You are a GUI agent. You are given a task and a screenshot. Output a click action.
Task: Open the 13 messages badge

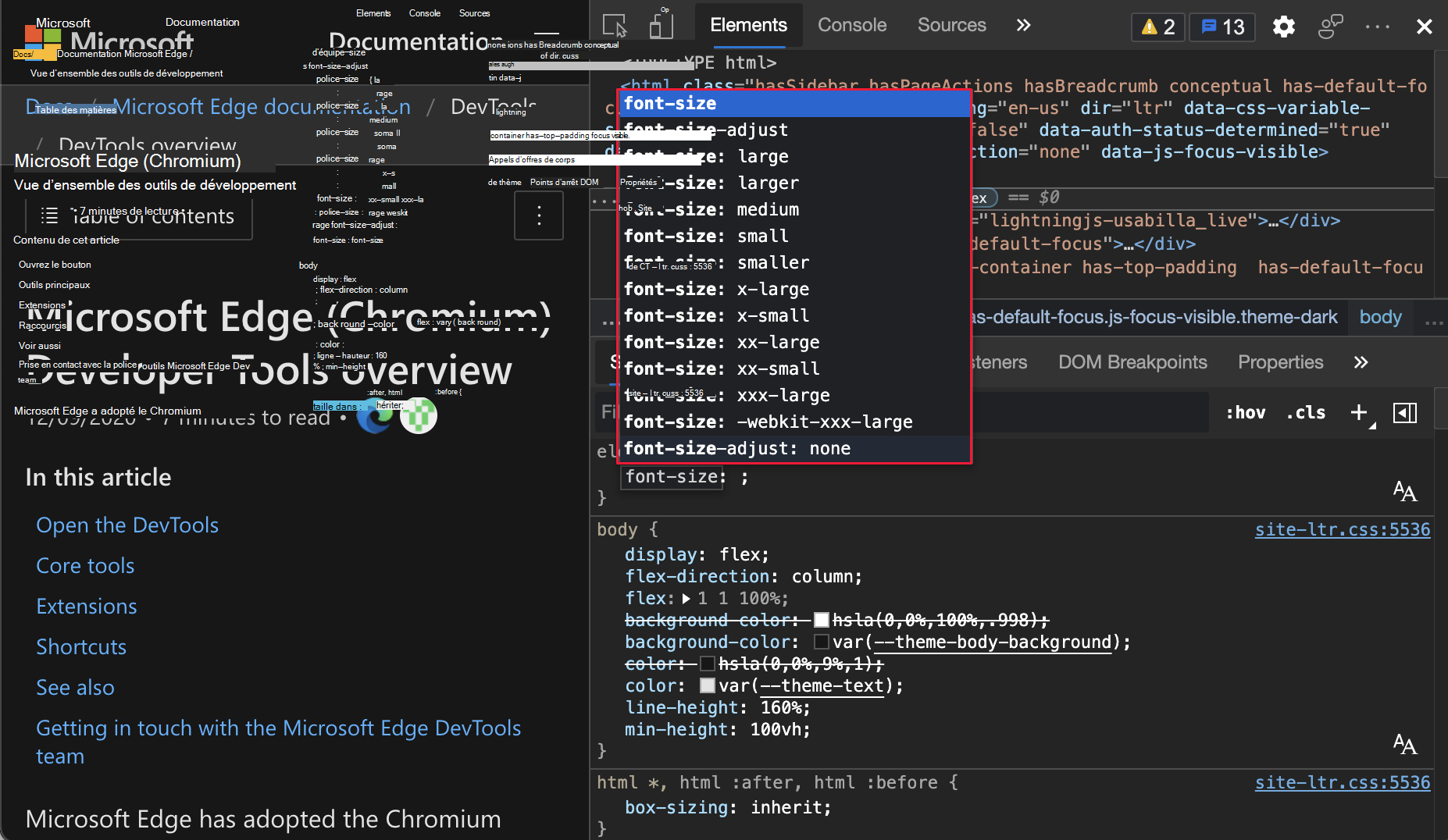[x=1222, y=27]
